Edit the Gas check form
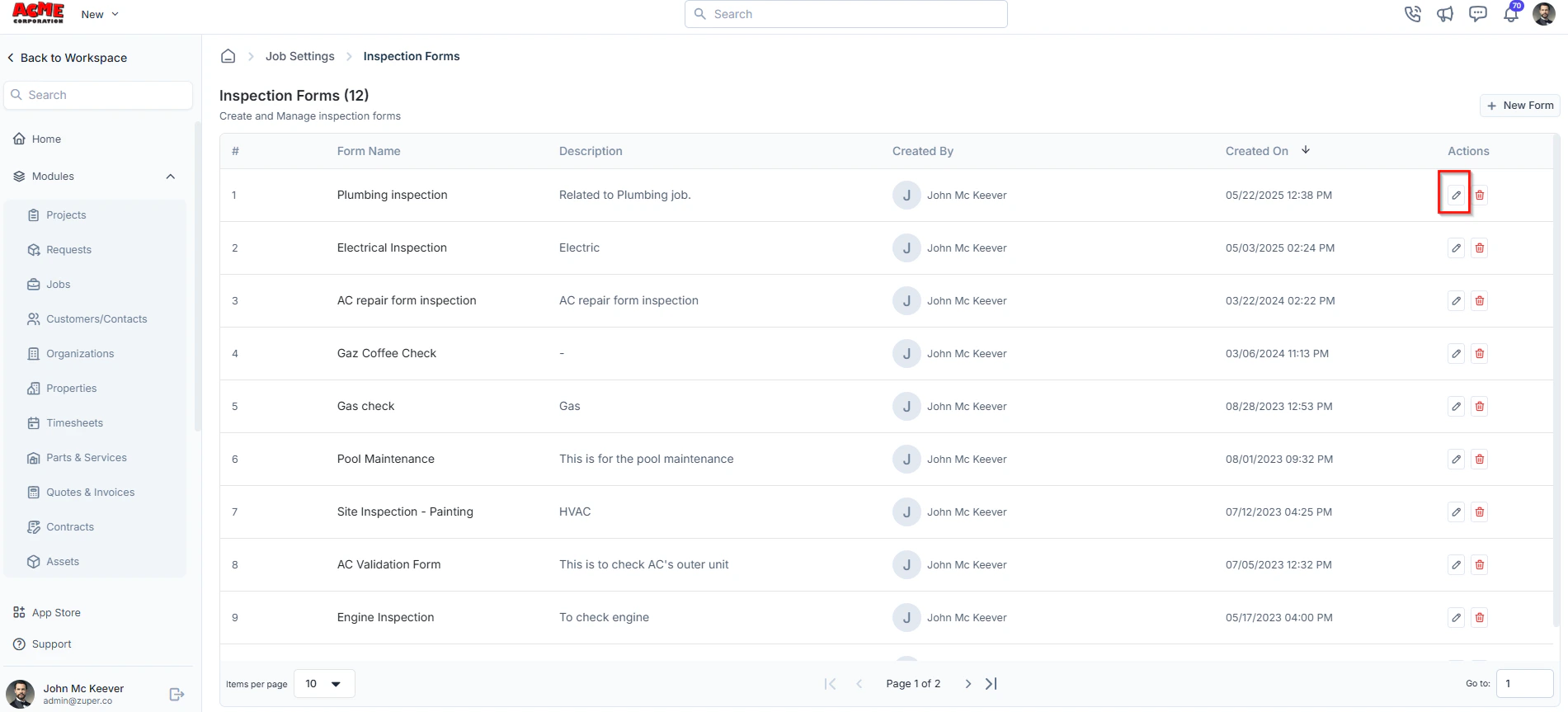1568x712 pixels. 1456,407
